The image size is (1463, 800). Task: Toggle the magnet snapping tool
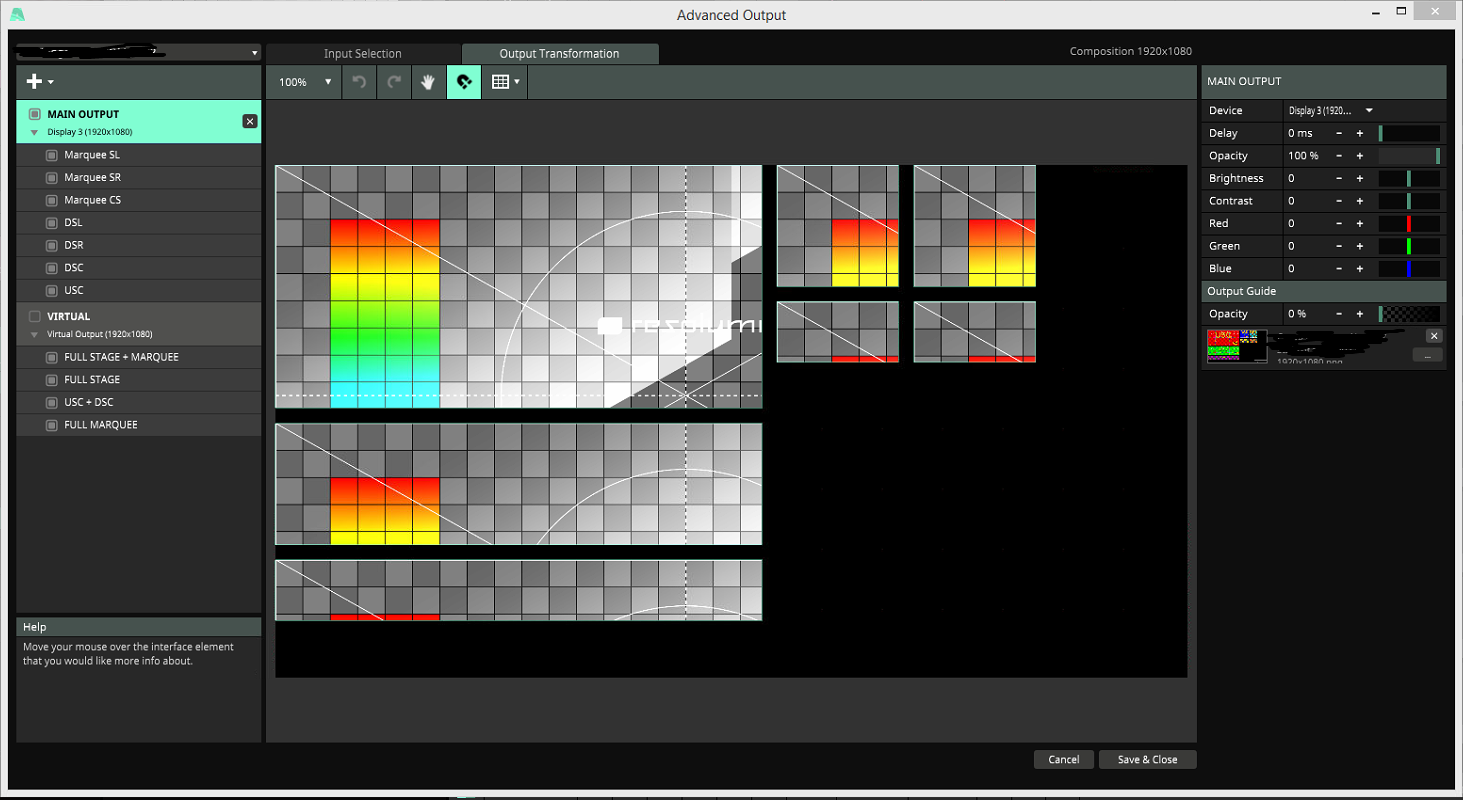point(464,82)
